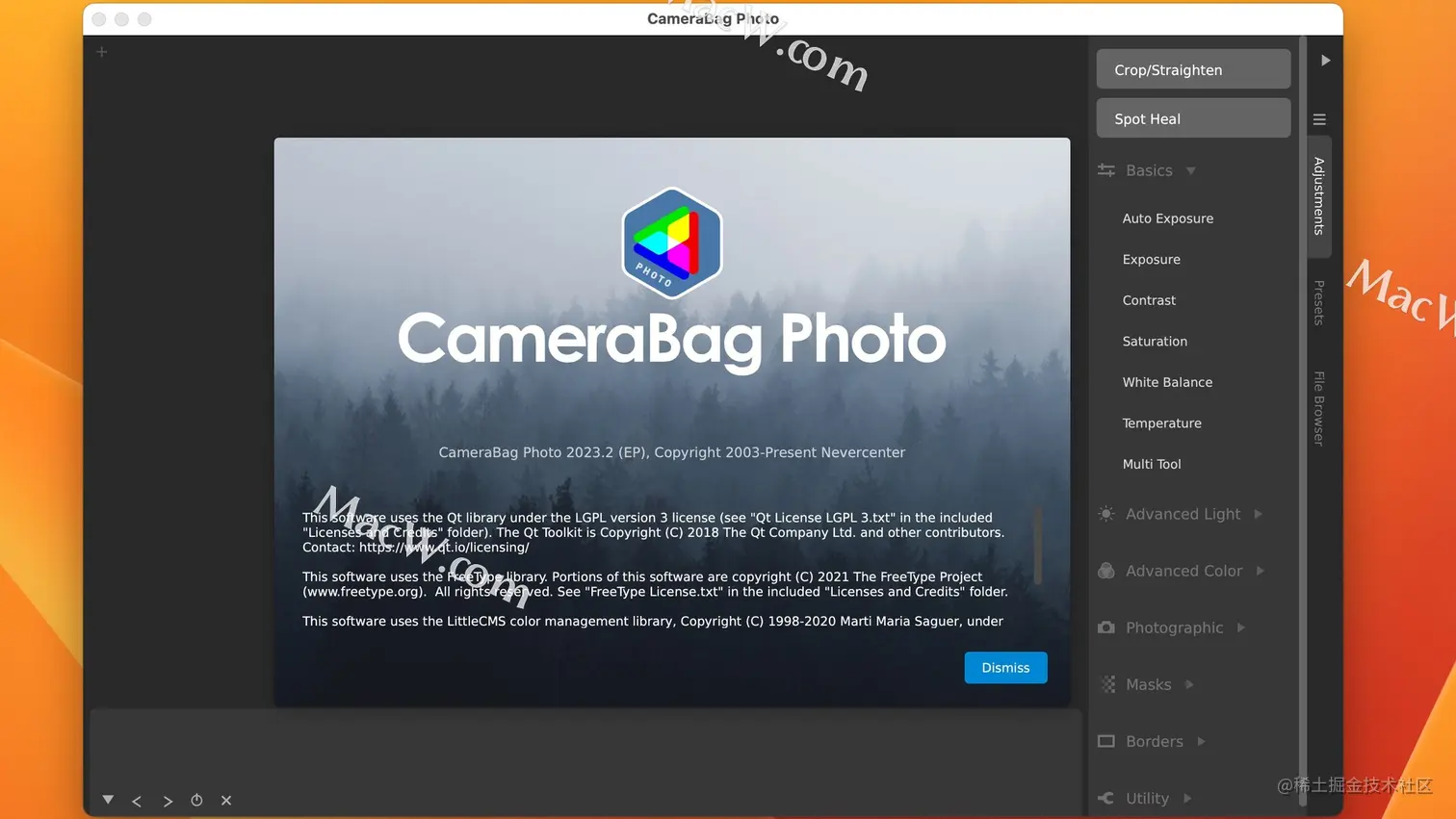Expand the Photographic section
Viewport: 1456px width, 819px height.
1241,627
